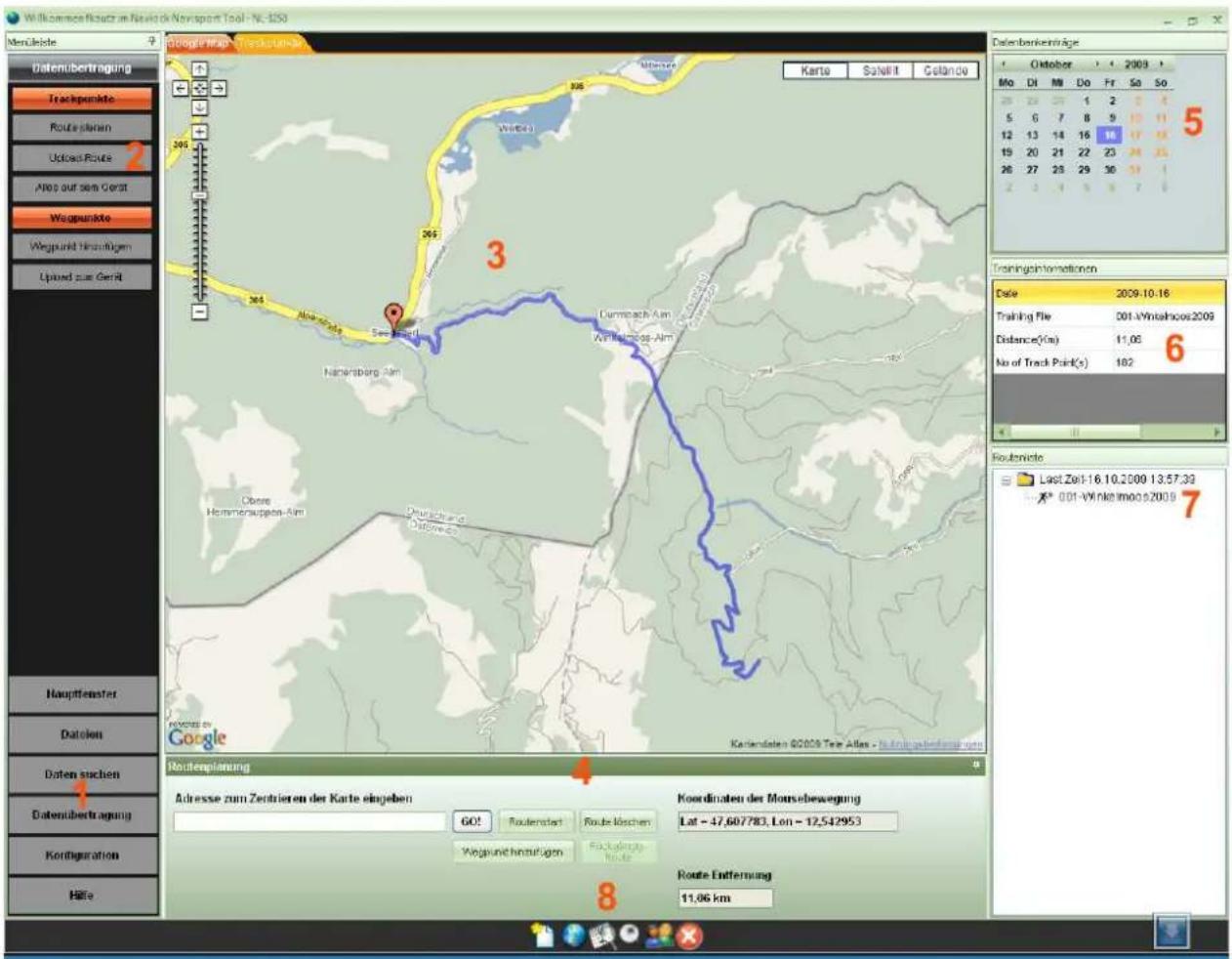
Task: Click the Google logo on the map
Action: (x=196, y=738)
